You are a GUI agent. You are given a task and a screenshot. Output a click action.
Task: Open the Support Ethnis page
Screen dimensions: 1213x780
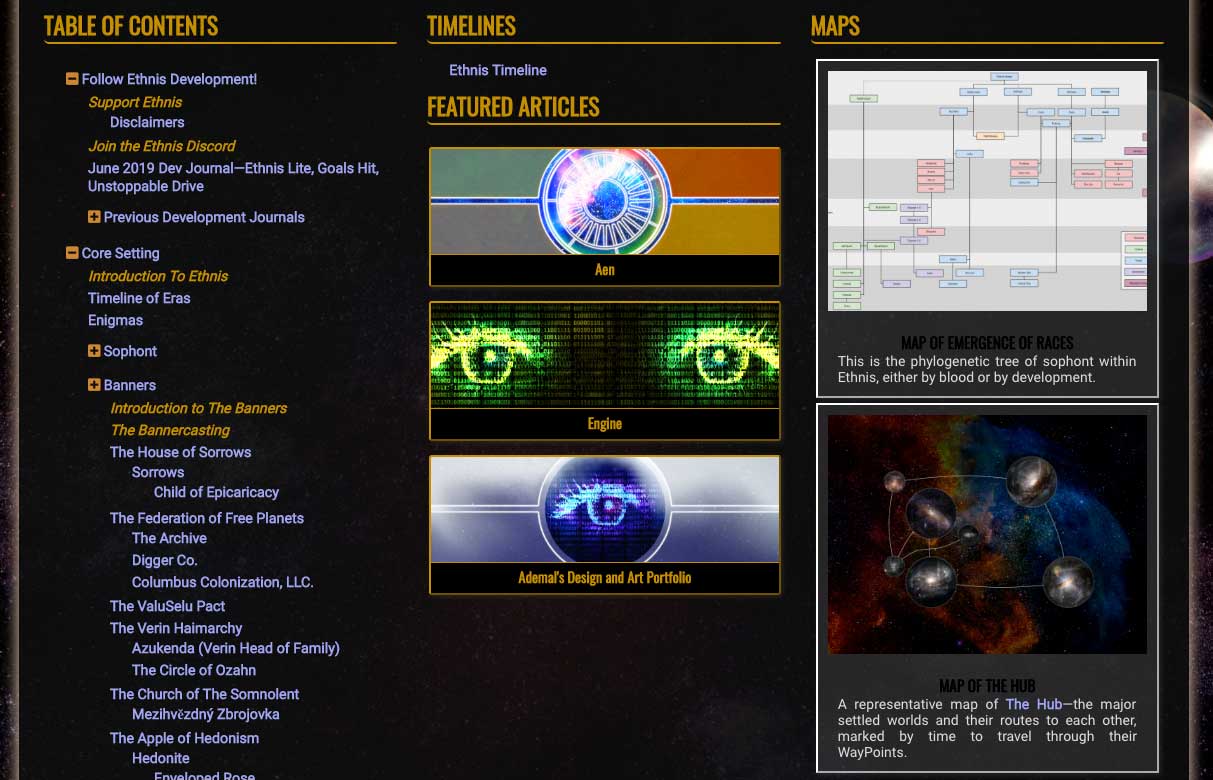coord(135,102)
